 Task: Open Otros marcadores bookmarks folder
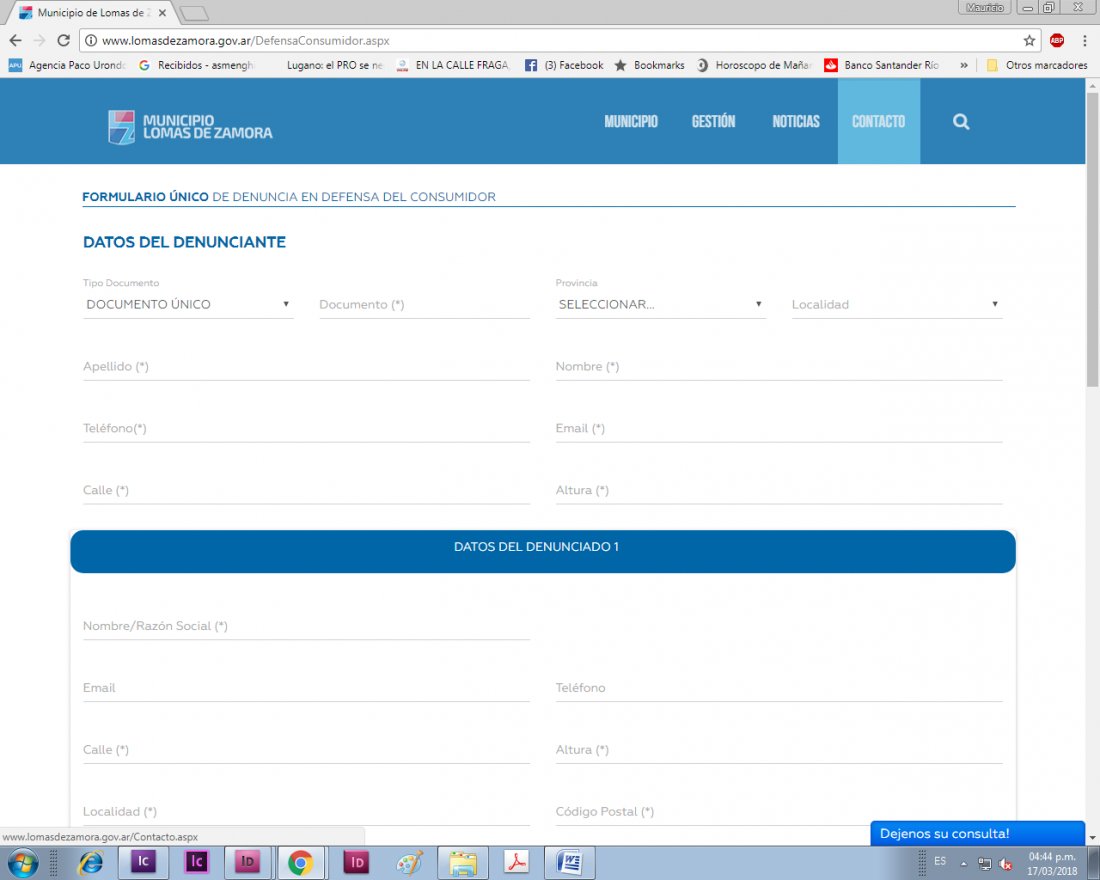pyautogui.click(x=1037, y=65)
